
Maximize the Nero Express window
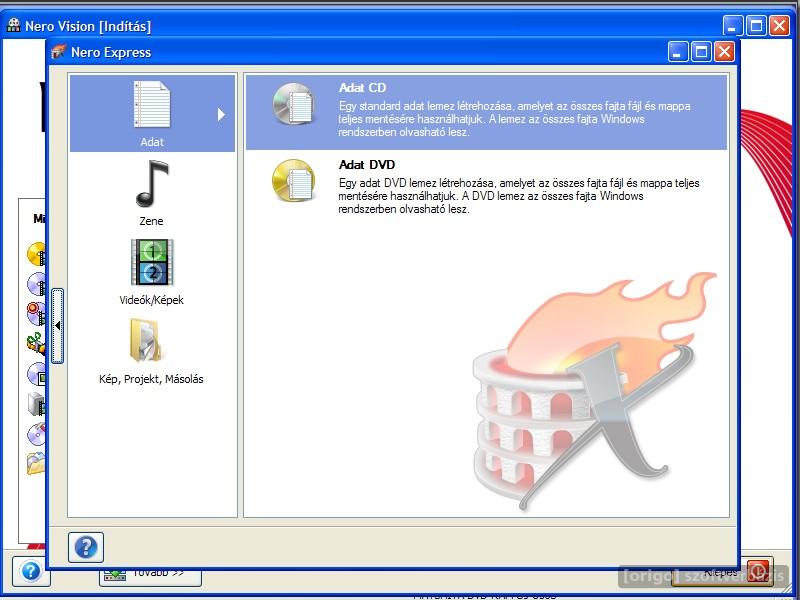[701, 52]
